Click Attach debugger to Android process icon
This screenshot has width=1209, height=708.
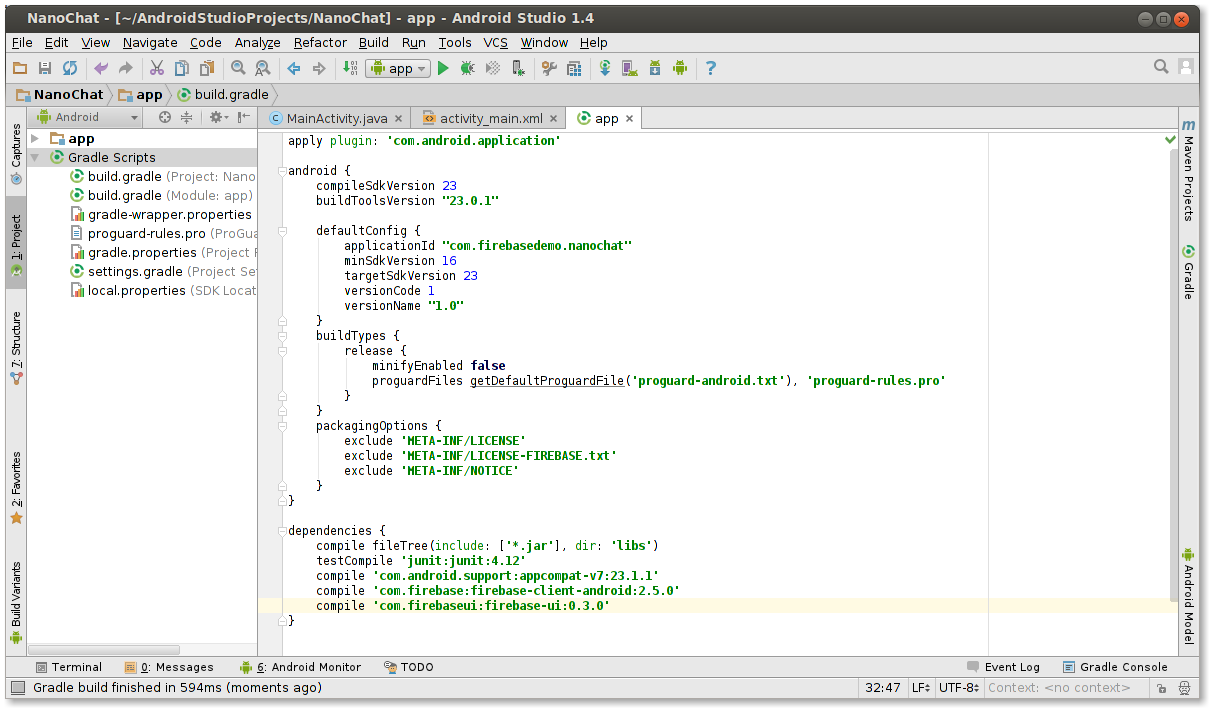(x=518, y=68)
